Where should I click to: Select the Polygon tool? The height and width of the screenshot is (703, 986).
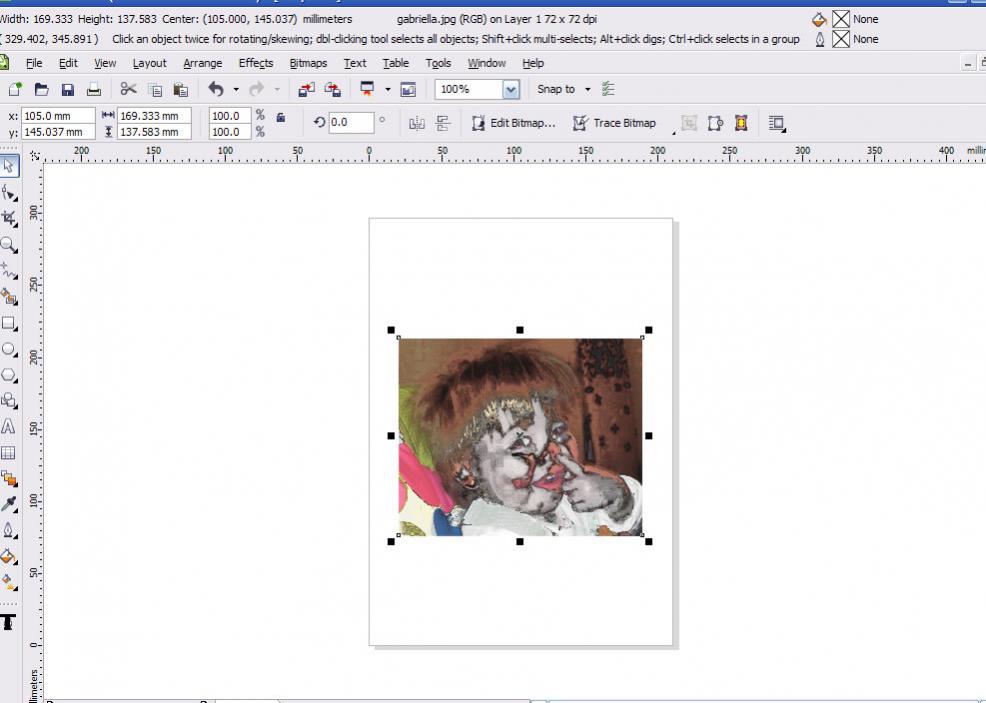pos(9,375)
